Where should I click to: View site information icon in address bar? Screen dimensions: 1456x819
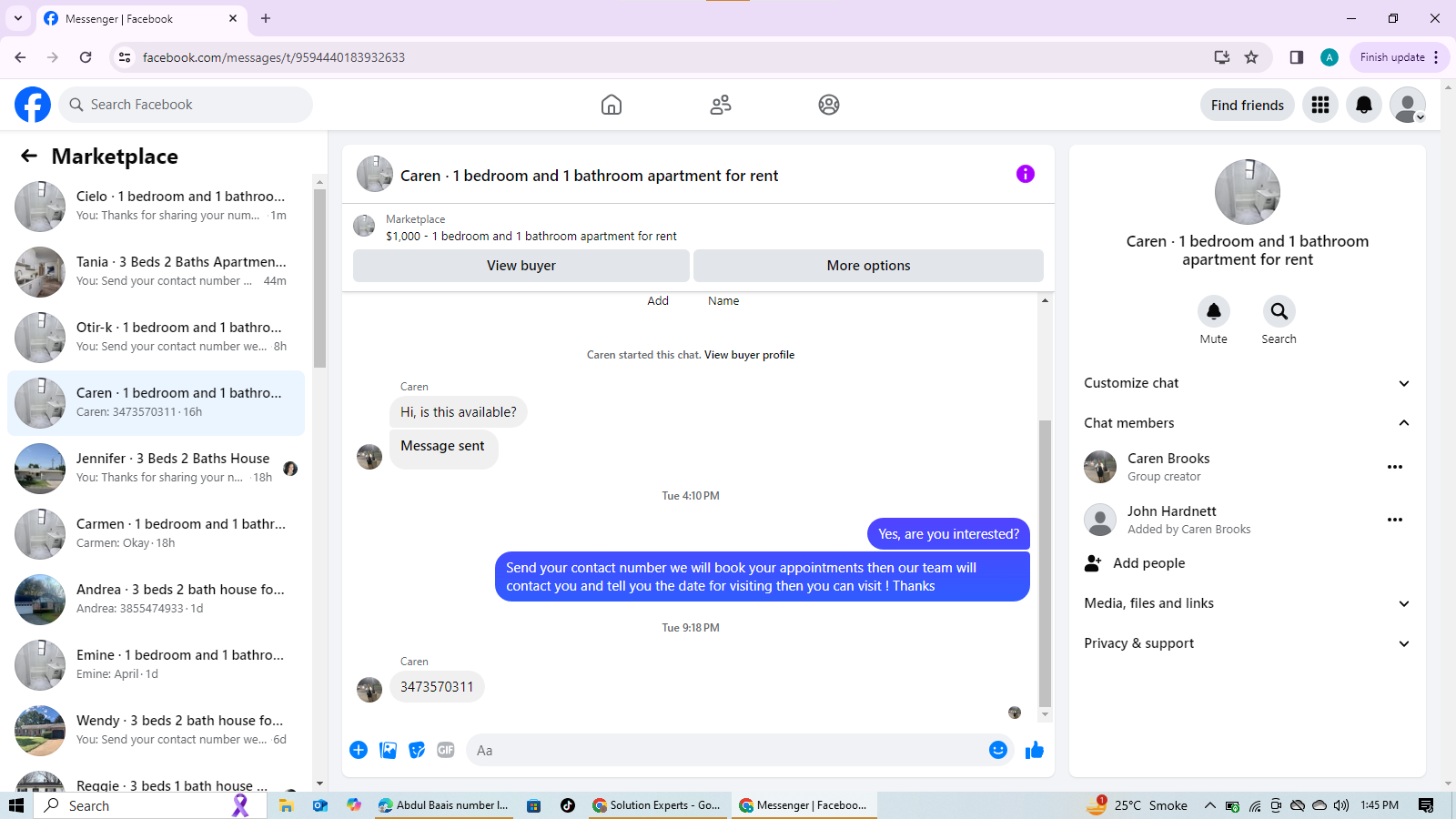(x=125, y=57)
